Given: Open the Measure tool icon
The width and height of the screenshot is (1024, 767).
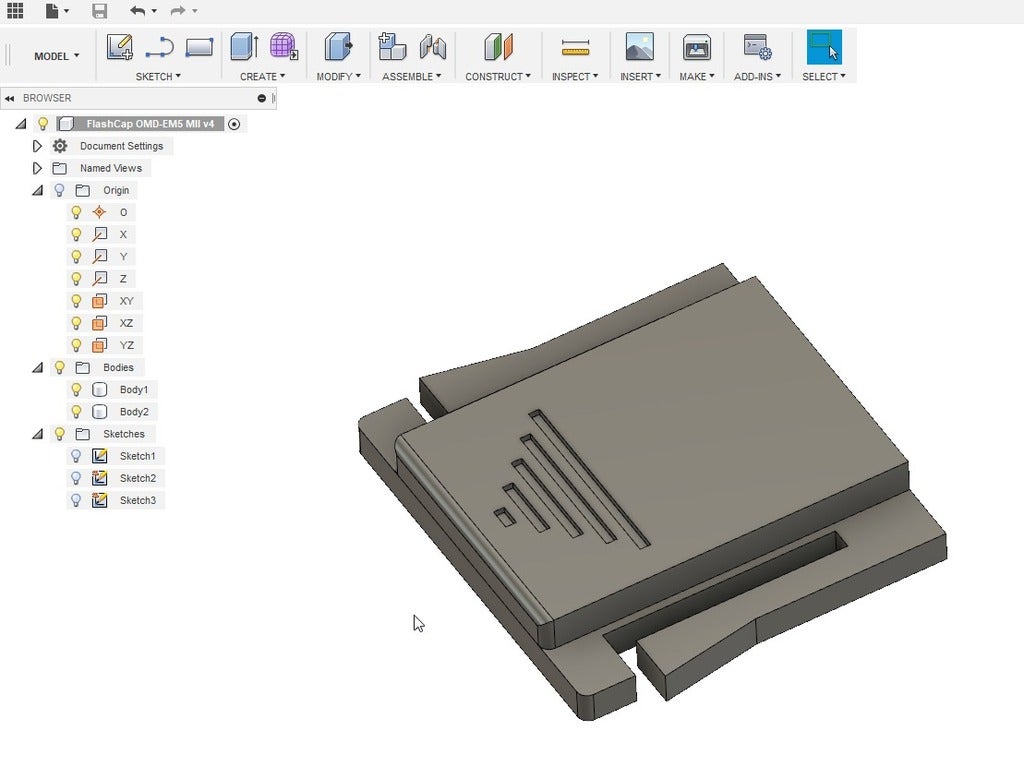Looking at the screenshot, I should (x=575, y=48).
